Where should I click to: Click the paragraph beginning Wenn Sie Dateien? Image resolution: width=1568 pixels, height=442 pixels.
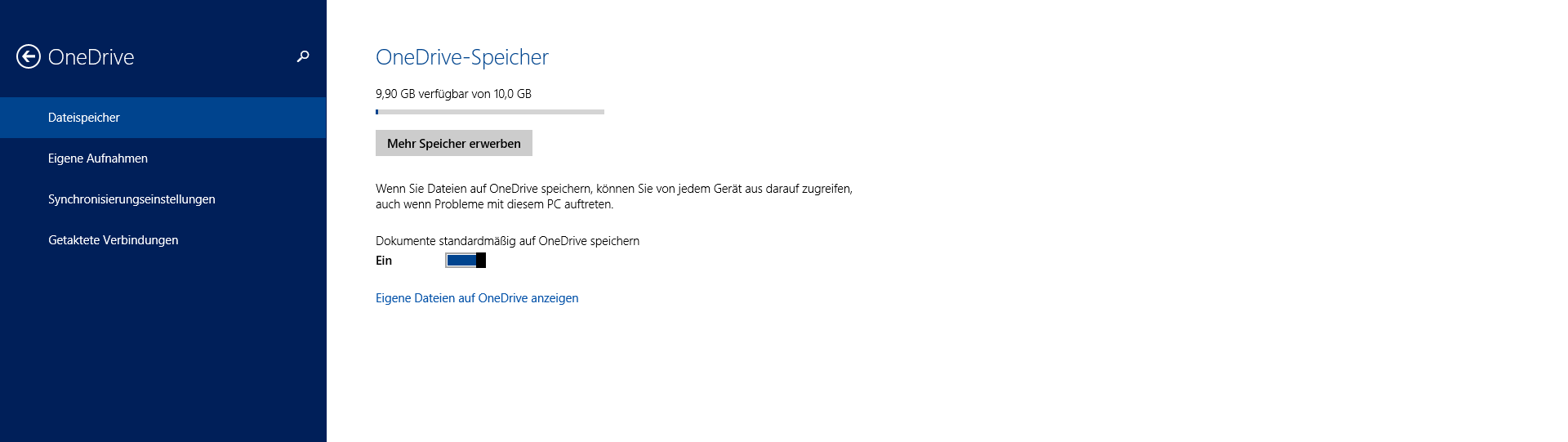point(613,196)
